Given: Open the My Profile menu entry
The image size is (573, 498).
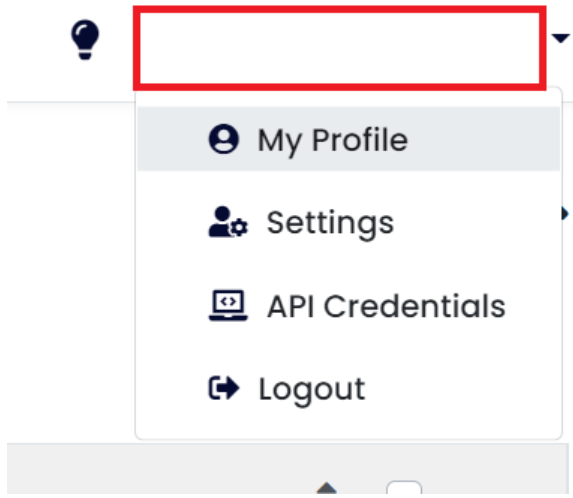Looking at the screenshot, I should click(x=349, y=139).
